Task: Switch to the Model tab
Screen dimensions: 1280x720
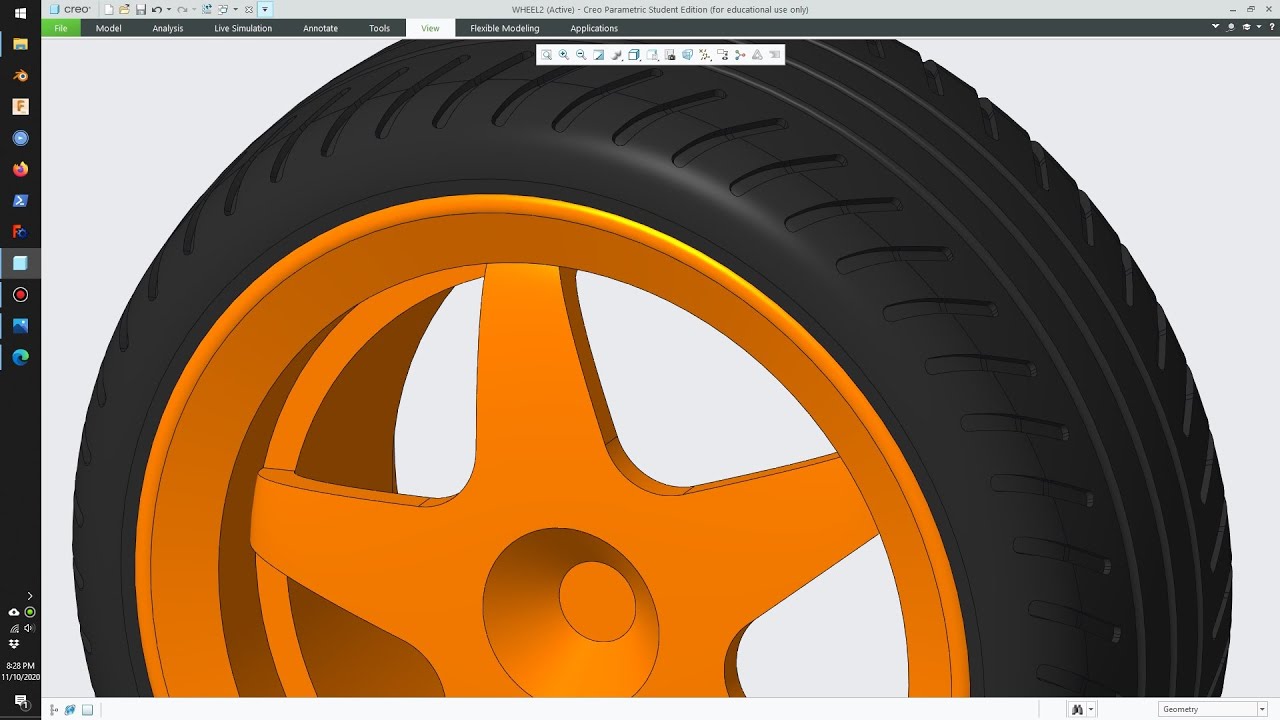Action: (109, 28)
